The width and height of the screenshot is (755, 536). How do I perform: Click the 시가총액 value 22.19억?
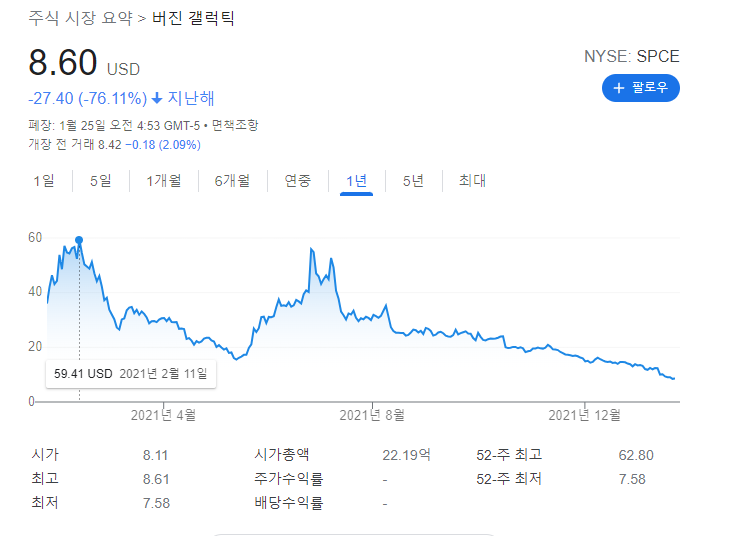(406, 455)
